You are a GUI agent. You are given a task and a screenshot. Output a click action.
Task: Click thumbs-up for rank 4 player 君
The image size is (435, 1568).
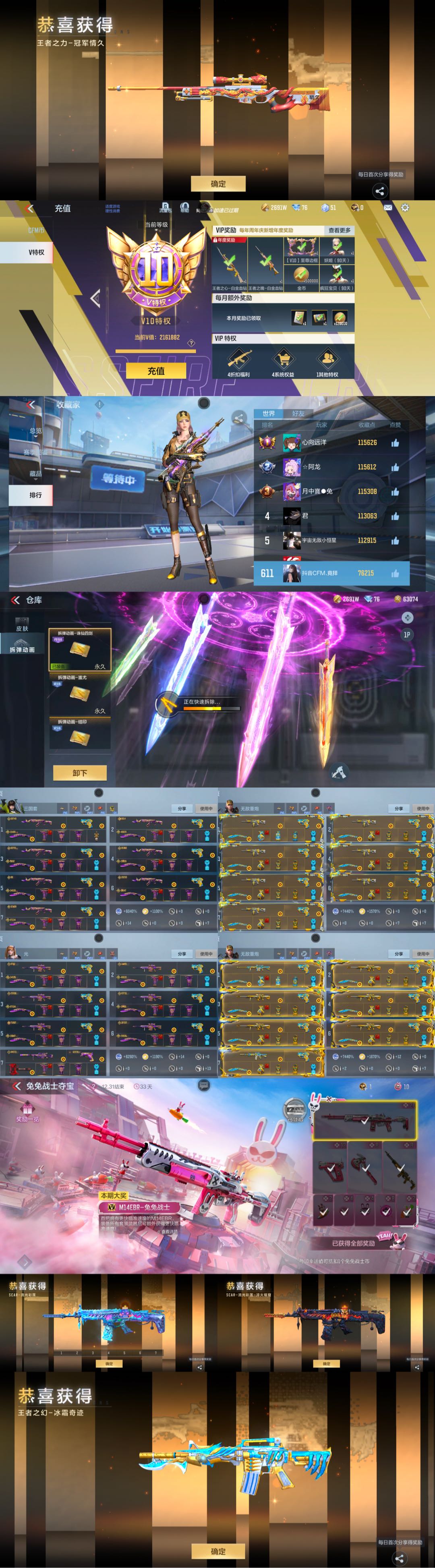(x=396, y=516)
